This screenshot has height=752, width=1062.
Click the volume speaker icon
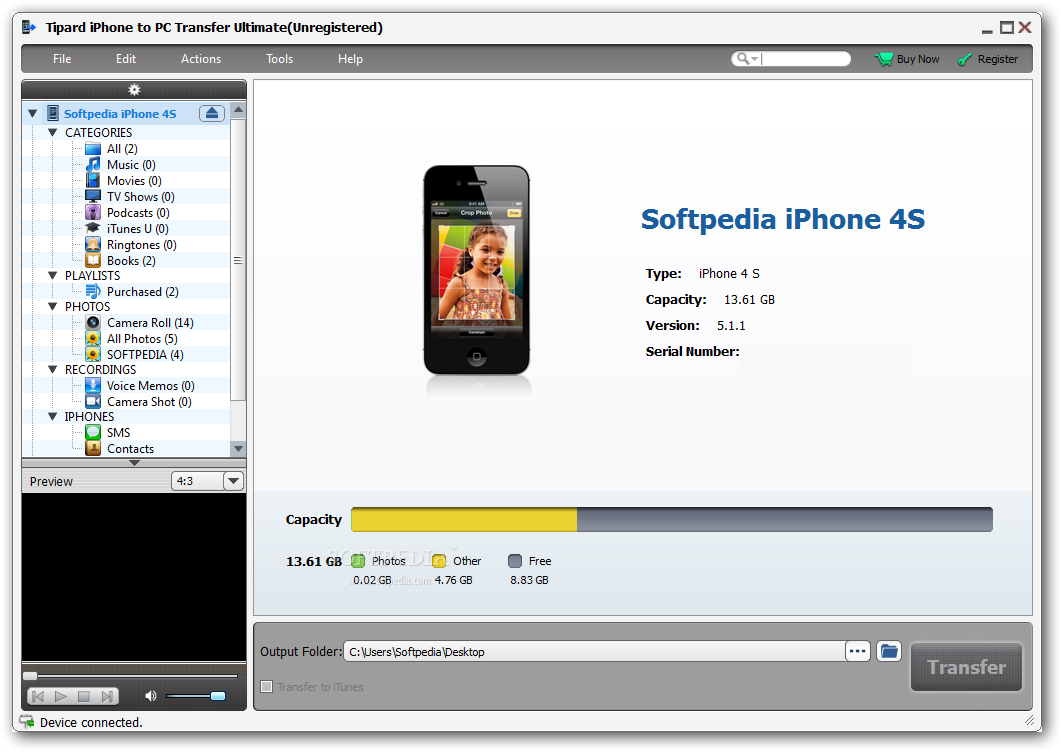coord(150,696)
